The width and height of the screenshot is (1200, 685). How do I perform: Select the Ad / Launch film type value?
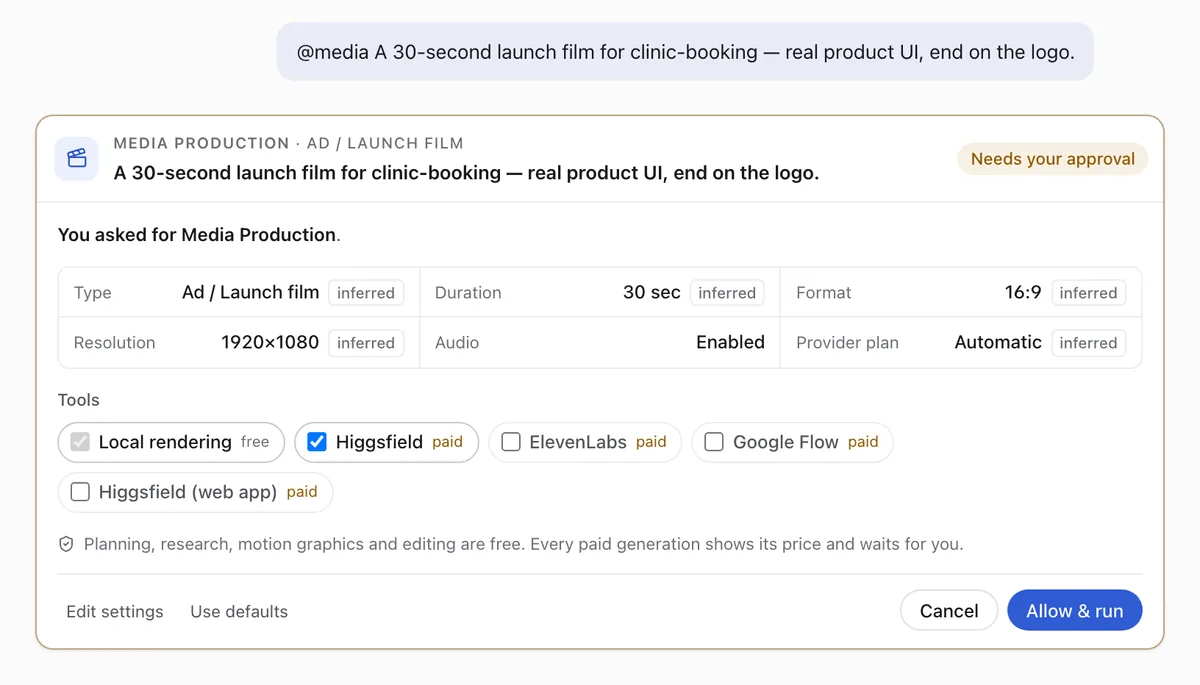(x=251, y=293)
